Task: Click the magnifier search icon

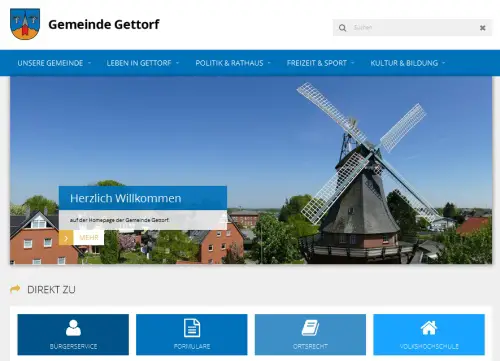Action: pos(342,28)
